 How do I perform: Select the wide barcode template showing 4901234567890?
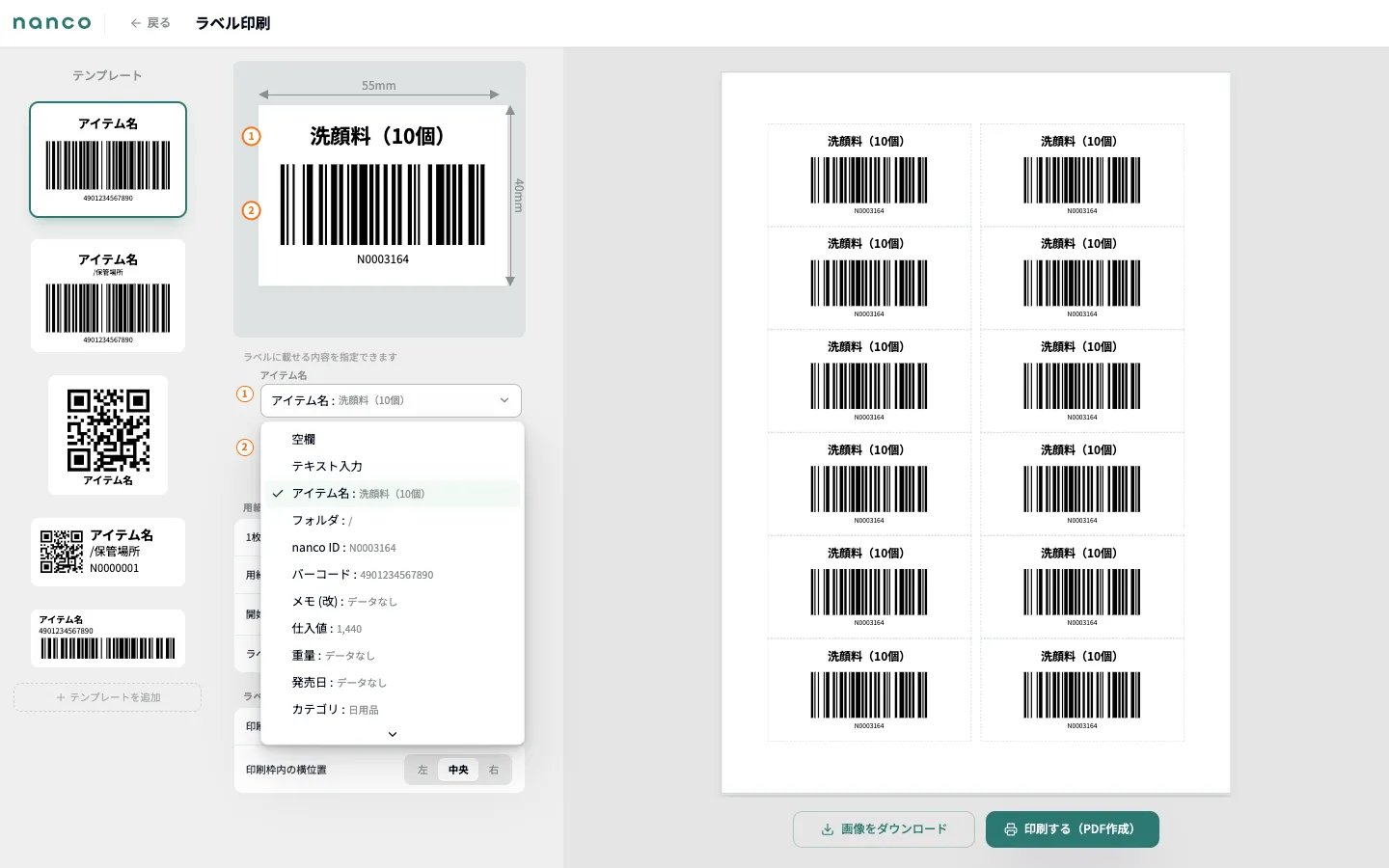pos(108,638)
